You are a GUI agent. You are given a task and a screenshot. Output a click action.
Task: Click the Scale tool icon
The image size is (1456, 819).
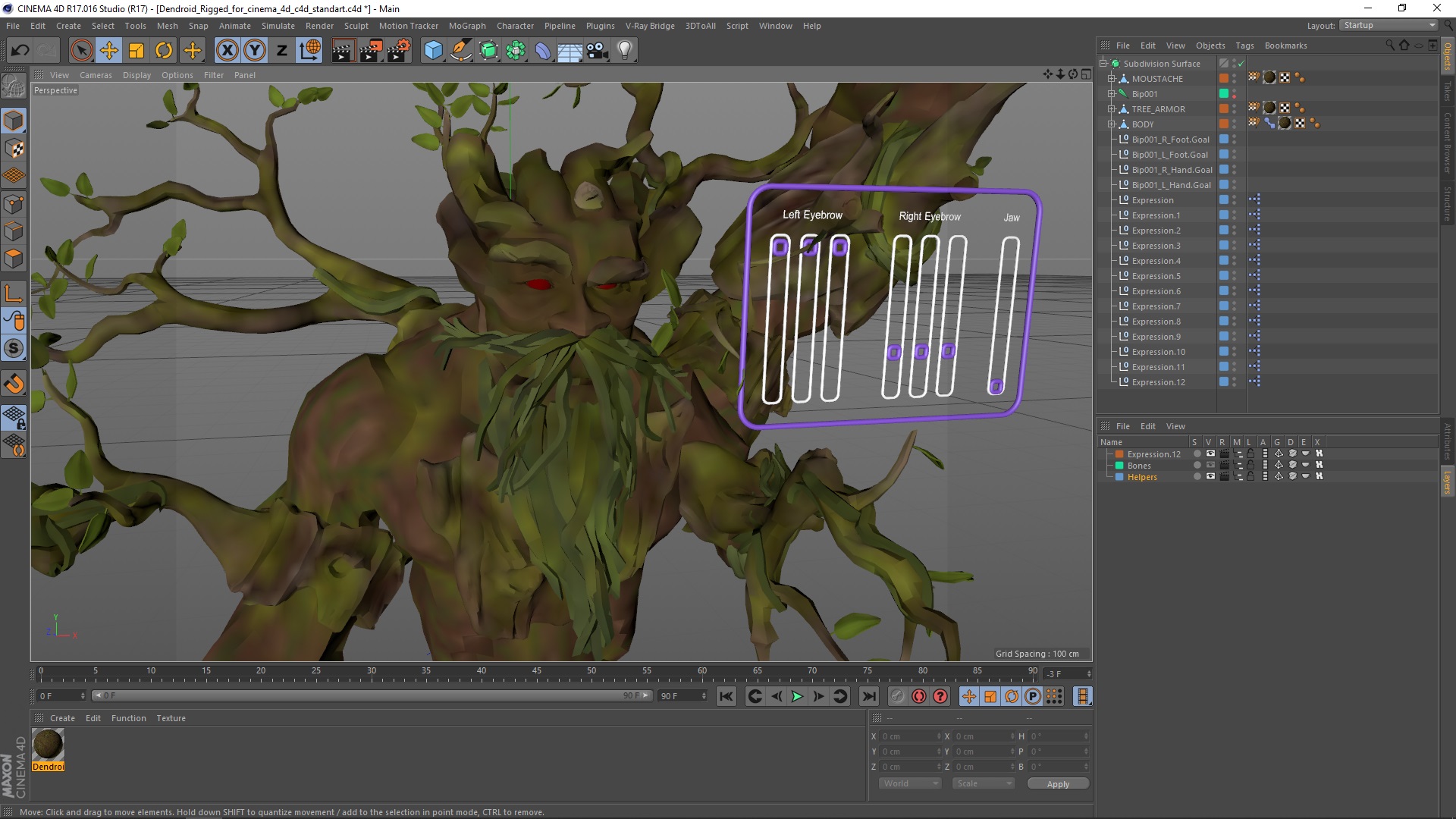[136, 51]
